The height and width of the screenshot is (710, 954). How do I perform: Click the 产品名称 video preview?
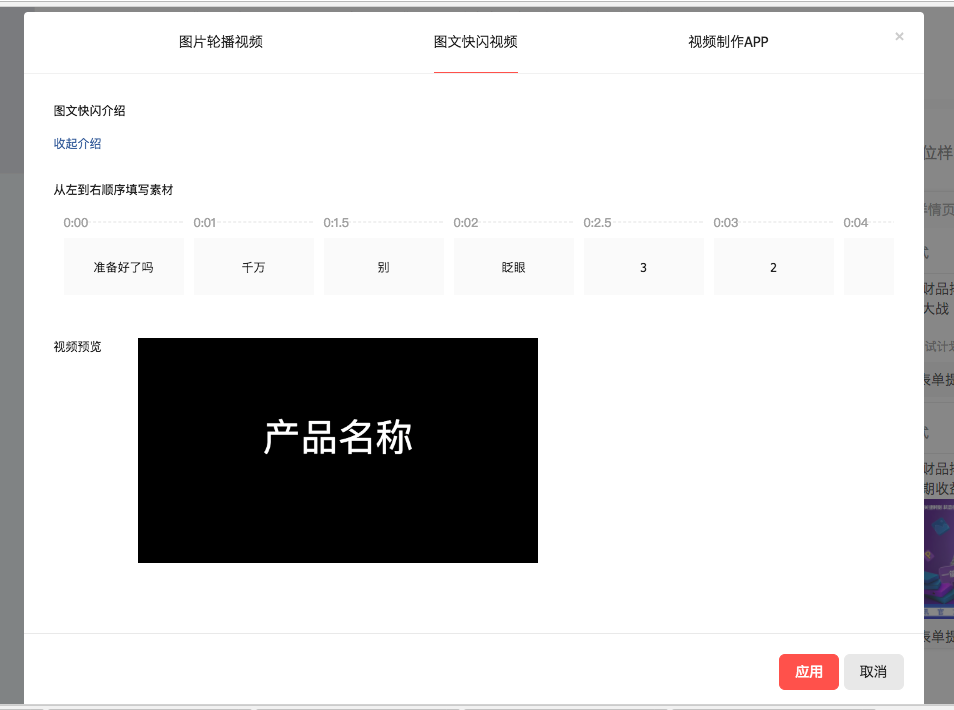point(338,450)
